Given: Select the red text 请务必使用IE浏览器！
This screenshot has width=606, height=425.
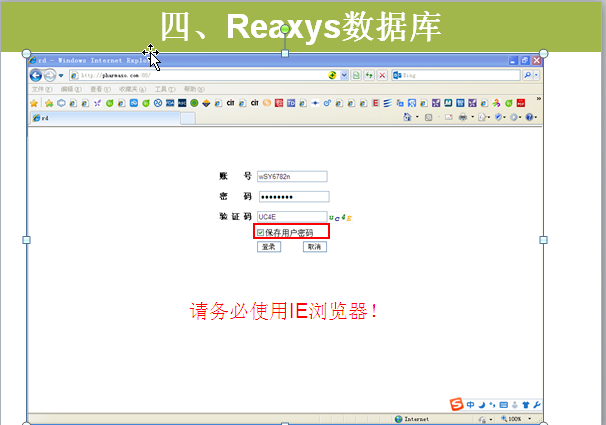Looking at the screenshot, I should pos(283,311).
